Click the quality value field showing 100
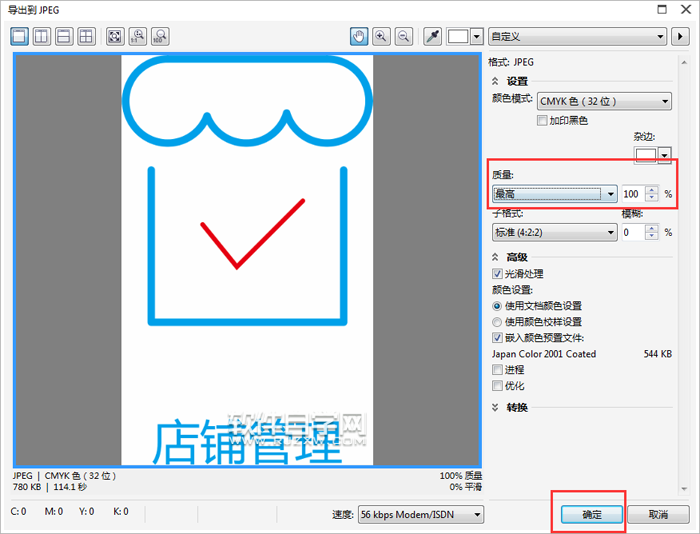Screen dimensions: 700x534 tap(633, 194)
